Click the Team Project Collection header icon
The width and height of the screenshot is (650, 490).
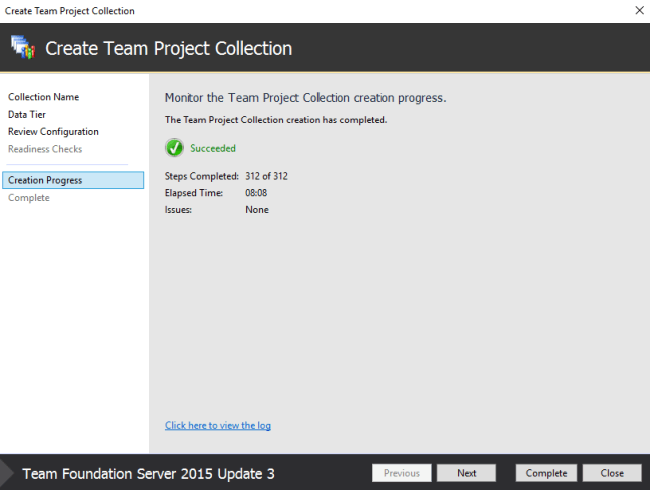[23, 47]
